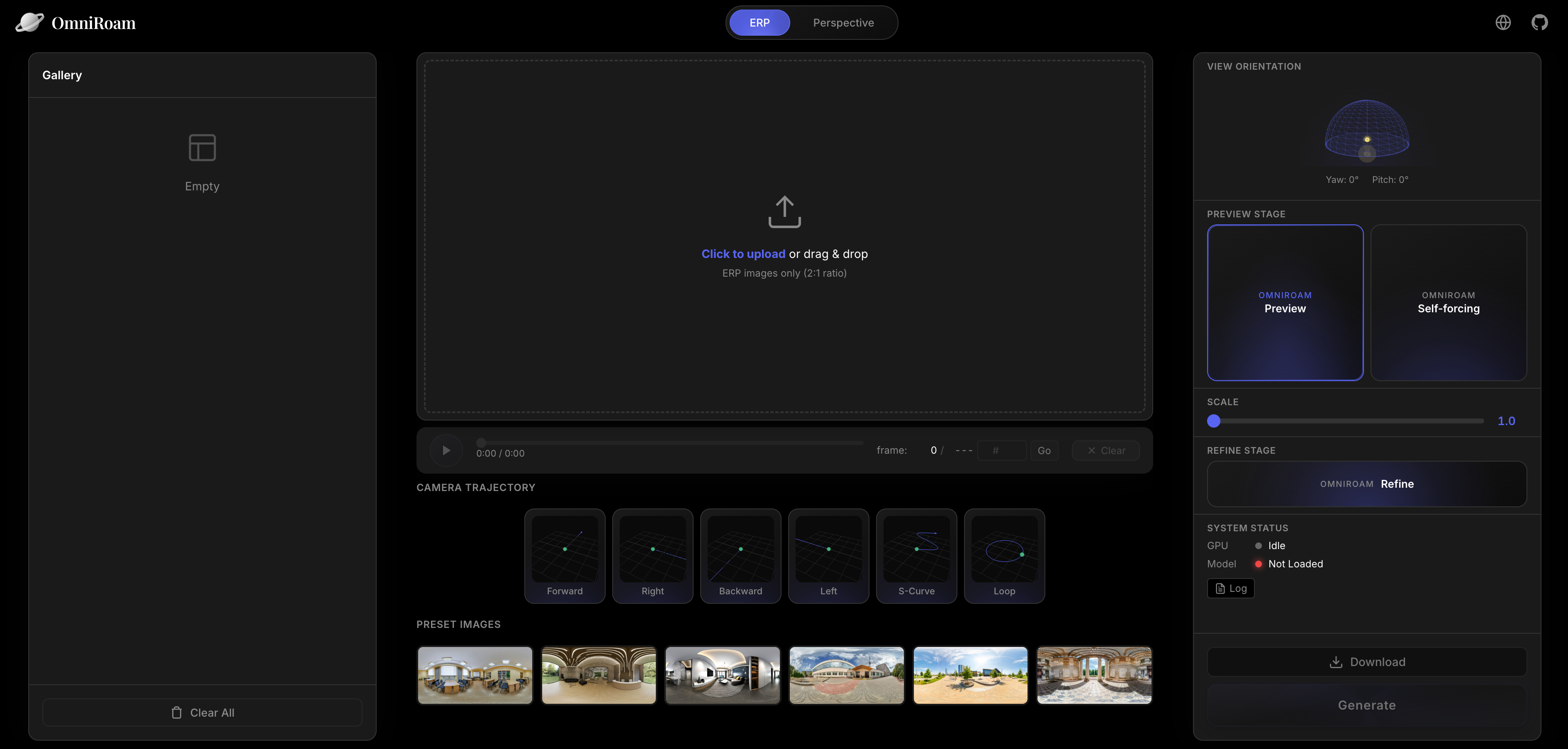
Task: Switch to Perspective mode
Action: click(x=843, y=22)
